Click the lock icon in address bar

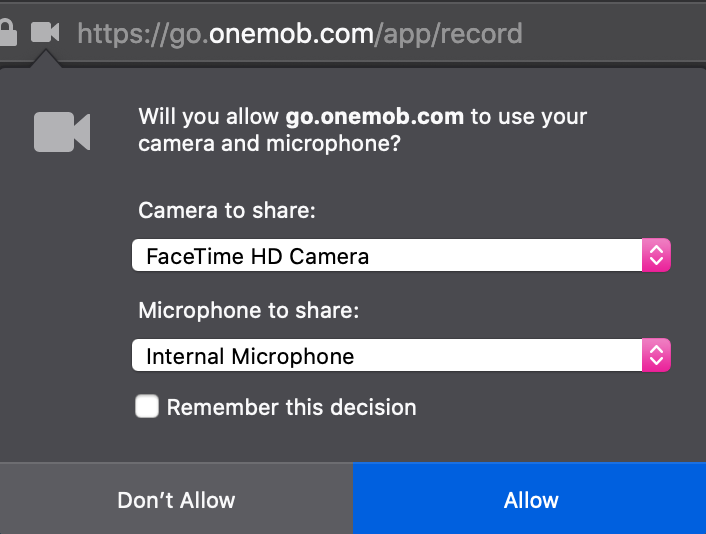[8, 32]
